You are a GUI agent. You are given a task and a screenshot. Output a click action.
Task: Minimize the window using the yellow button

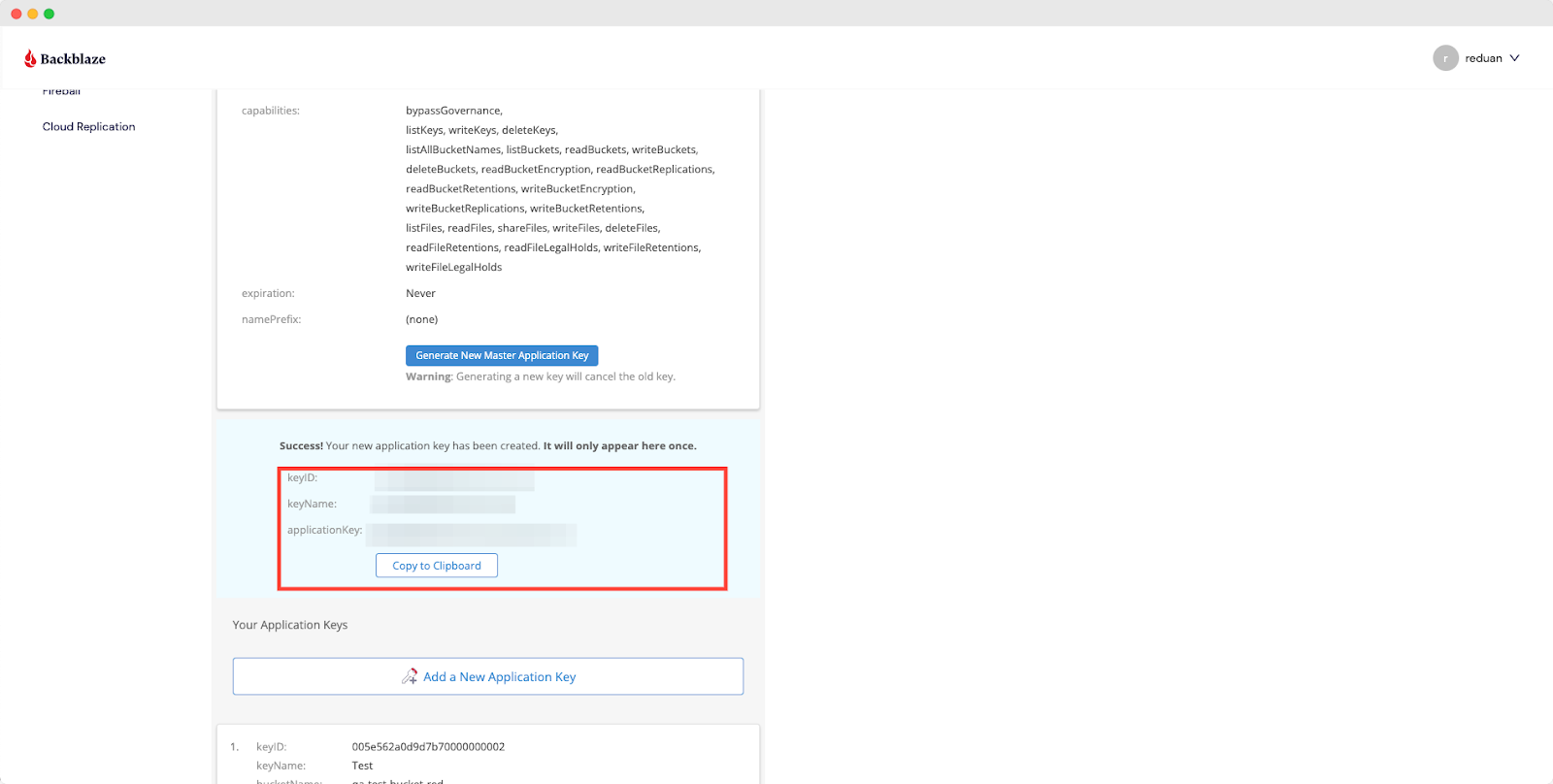[x=33, y=14]
